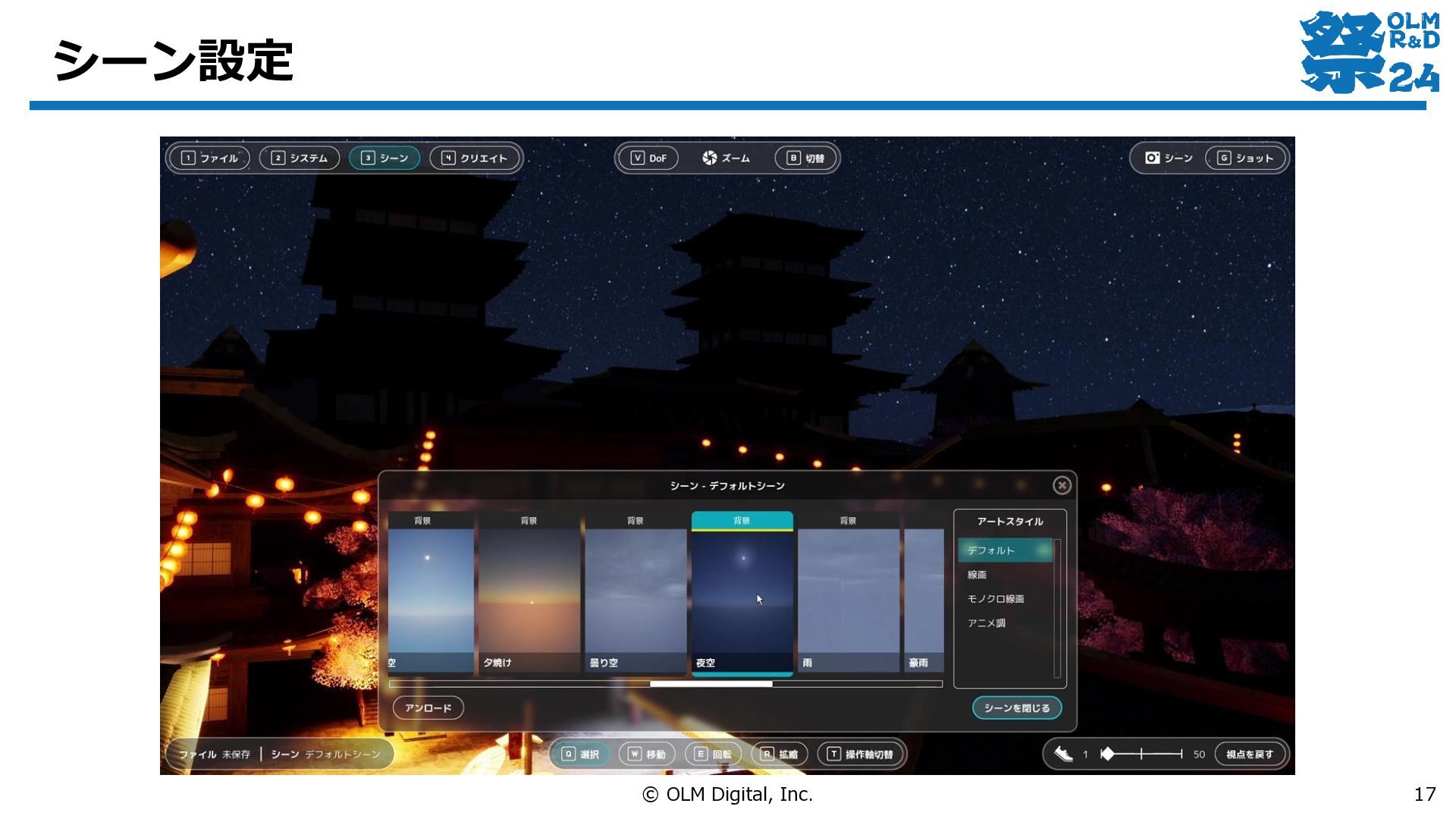Open the ファイル menu
The width and height of the screenshot is (1456, 819).
[x=209, y=158]
